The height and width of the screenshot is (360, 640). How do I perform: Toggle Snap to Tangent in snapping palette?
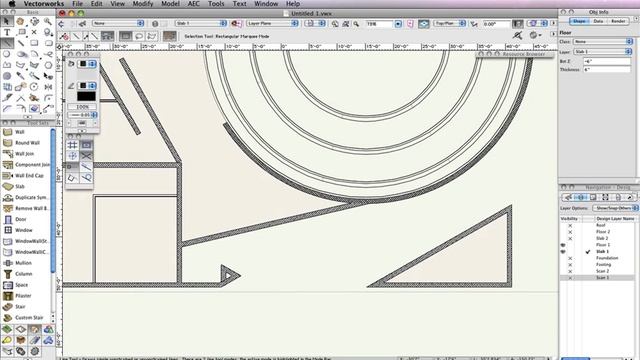point(86,178)
